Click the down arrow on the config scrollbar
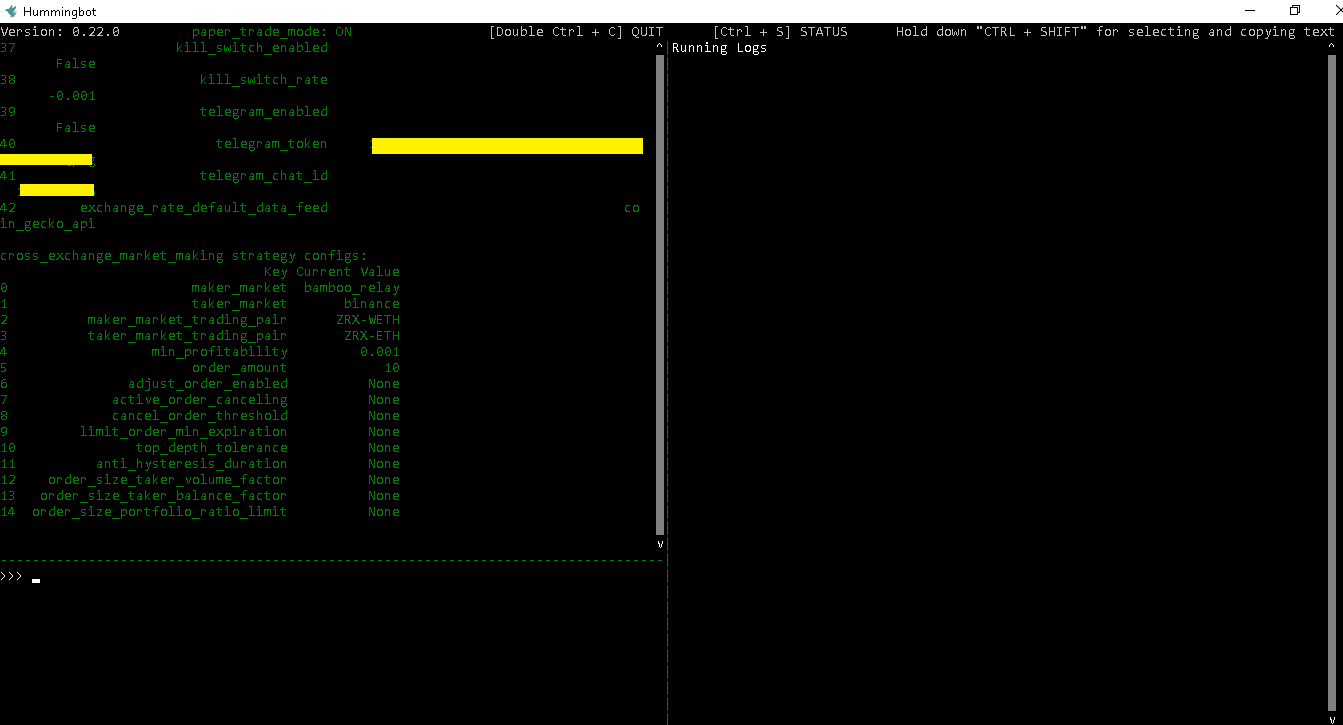Image resolution: width=1343 pixels, height=725 pixels. click(658, 543)
